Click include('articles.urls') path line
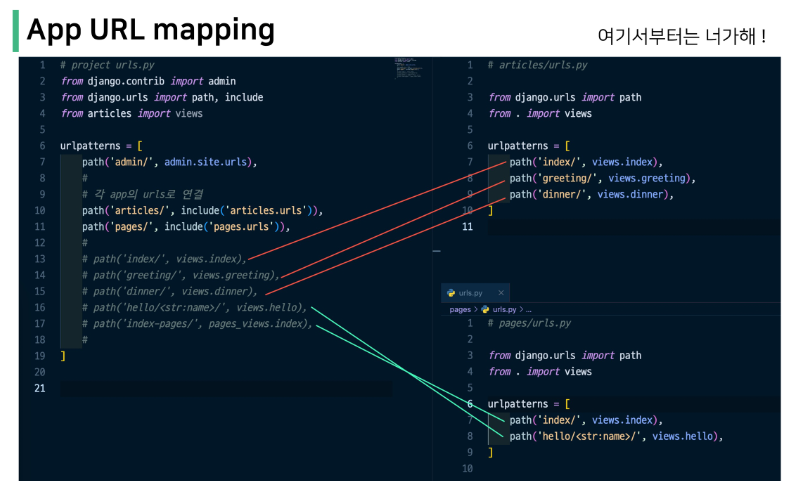Screen dimensions: 797x481 coord(203,211)
